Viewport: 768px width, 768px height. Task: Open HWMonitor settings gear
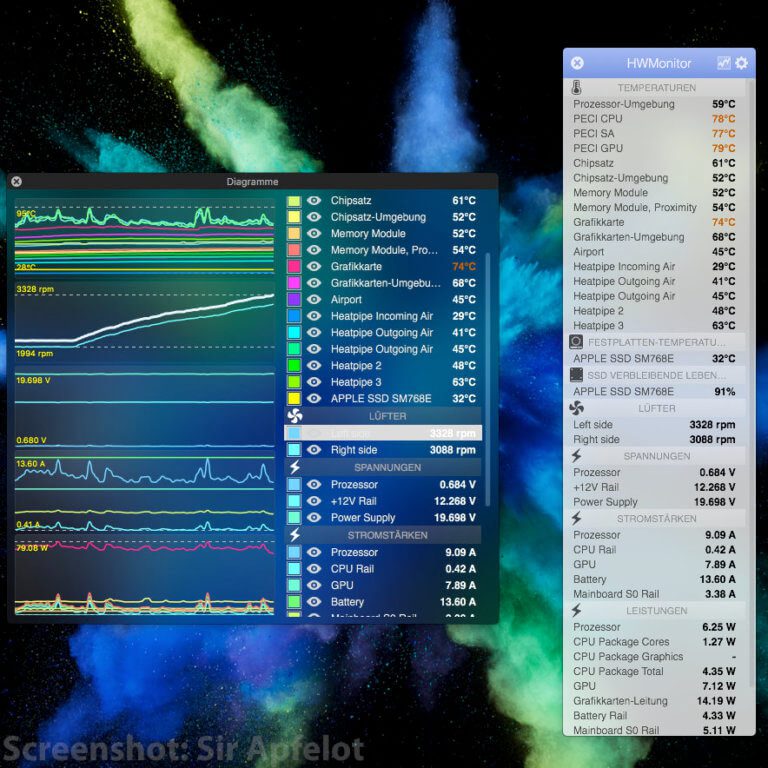pos(742,63)
